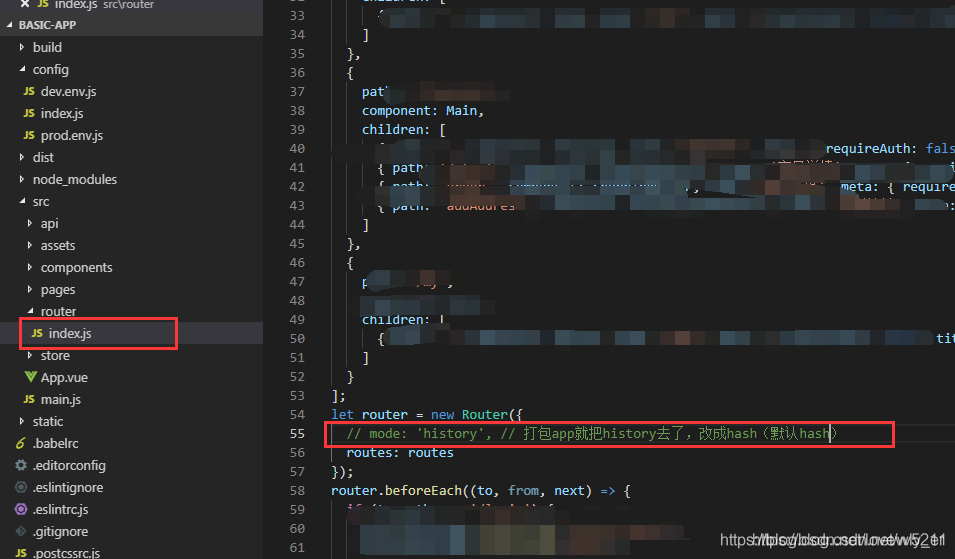Click line number 55 in gutter
This screenshot has height=559, width=955.
297,433
